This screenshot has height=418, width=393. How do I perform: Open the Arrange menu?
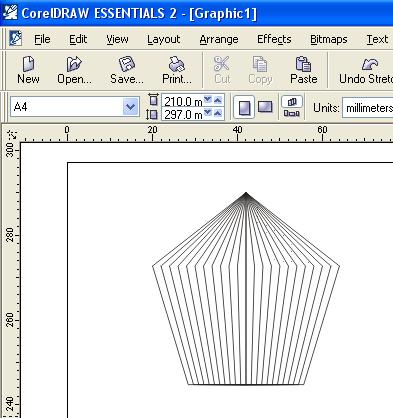point(219,39)
